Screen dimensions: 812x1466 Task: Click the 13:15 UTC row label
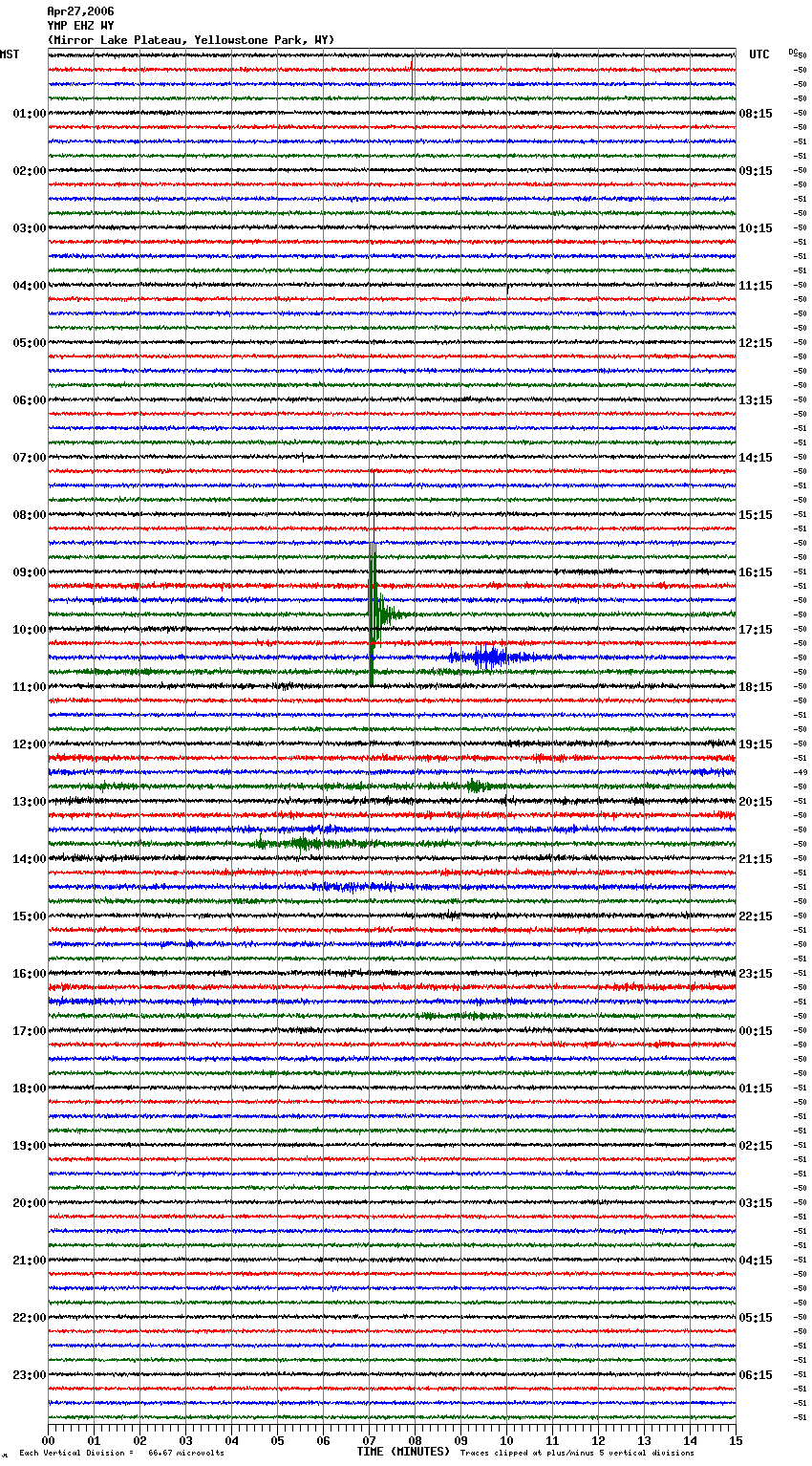[756, 400]
